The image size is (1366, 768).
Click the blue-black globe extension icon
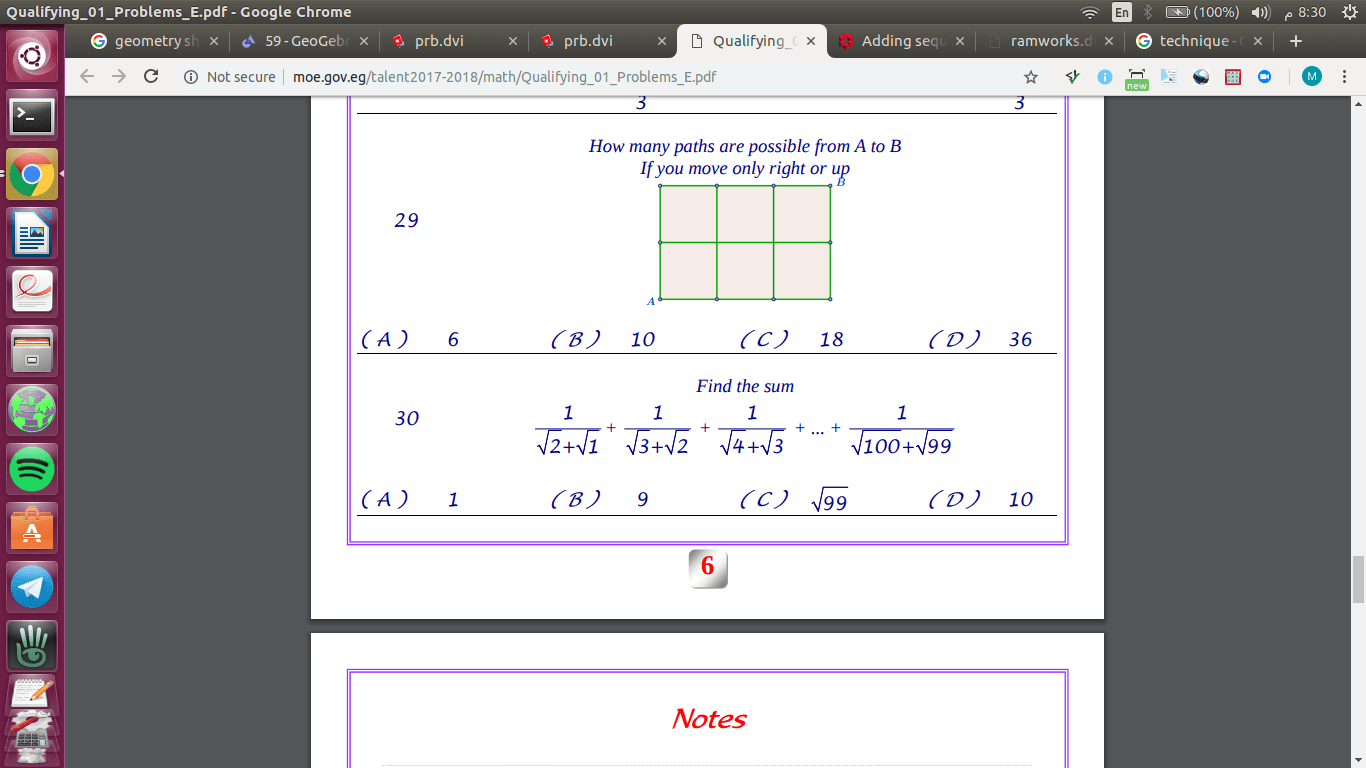[1201, 76]
